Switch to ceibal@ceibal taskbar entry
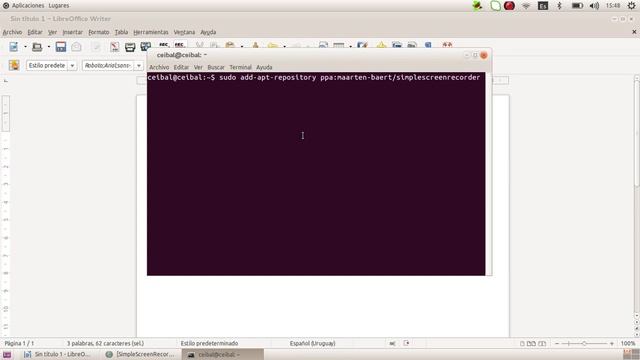Screen dimensions: 640x360 point(223,354)
